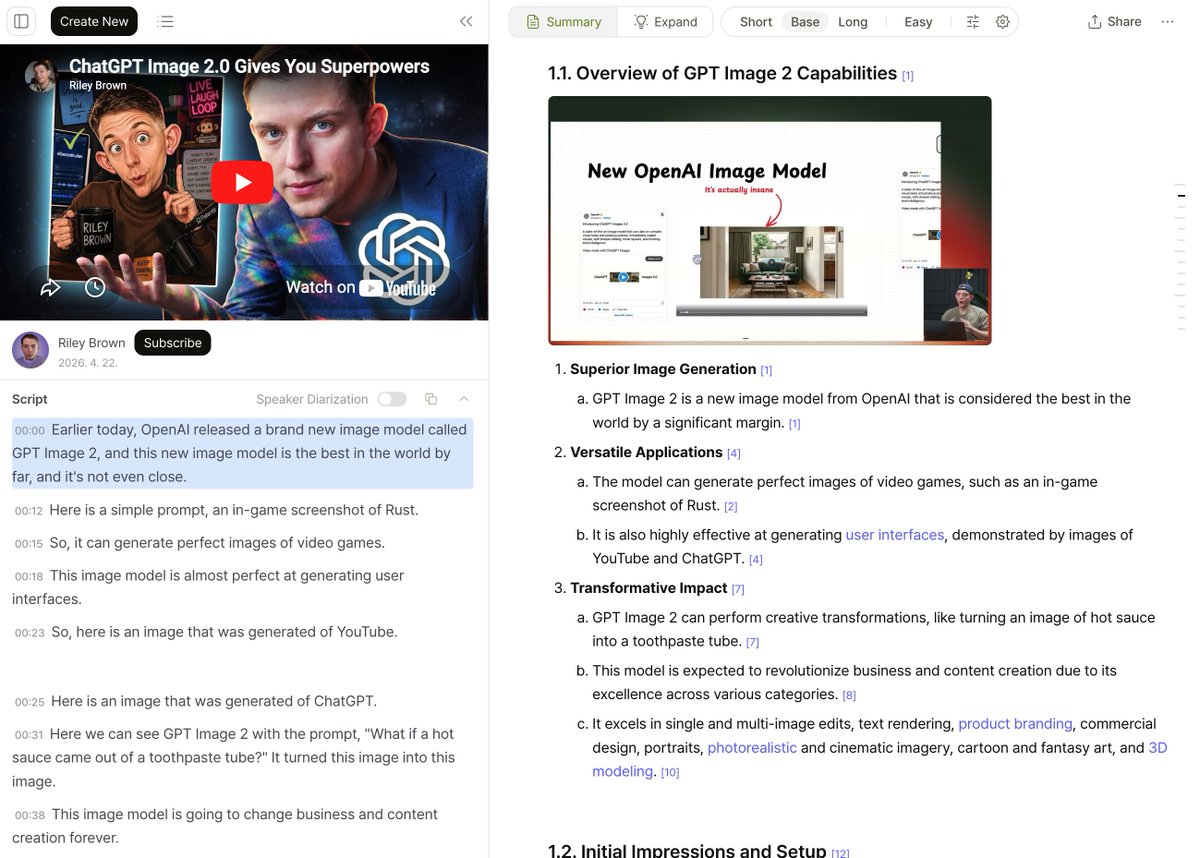The width and height of the screenshot is (1200, 858).
Task: Open the list view icon beside Create New
Action: click(x=166, y=21)
